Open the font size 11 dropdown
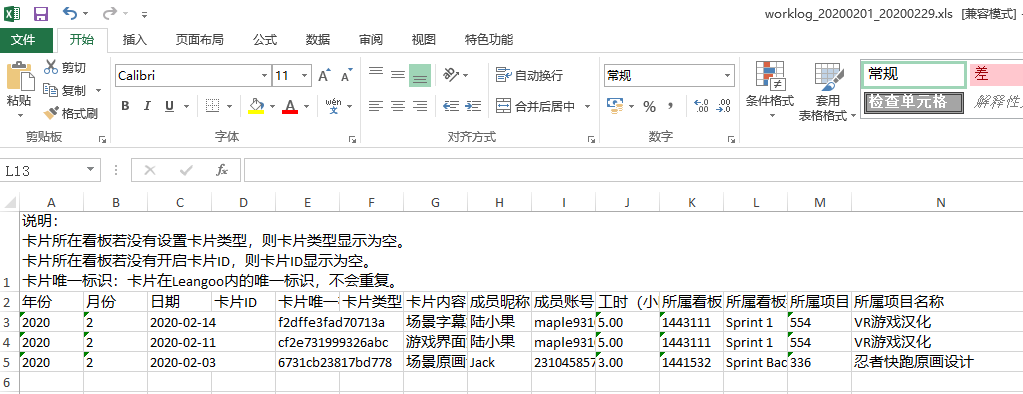This screenshot has width=1023, height=394. coord(304,76)
